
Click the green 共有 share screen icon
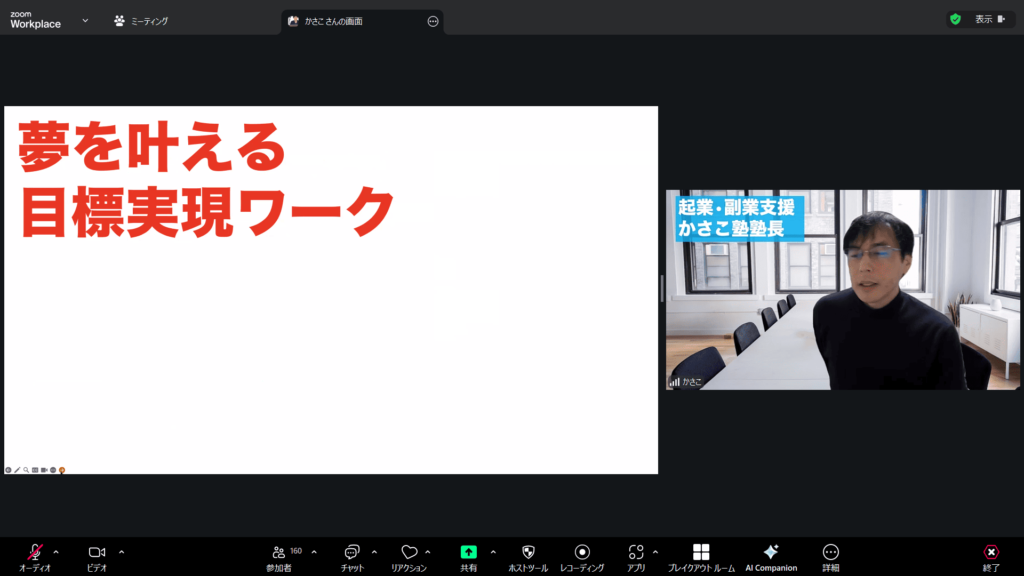tap(468, 552)
